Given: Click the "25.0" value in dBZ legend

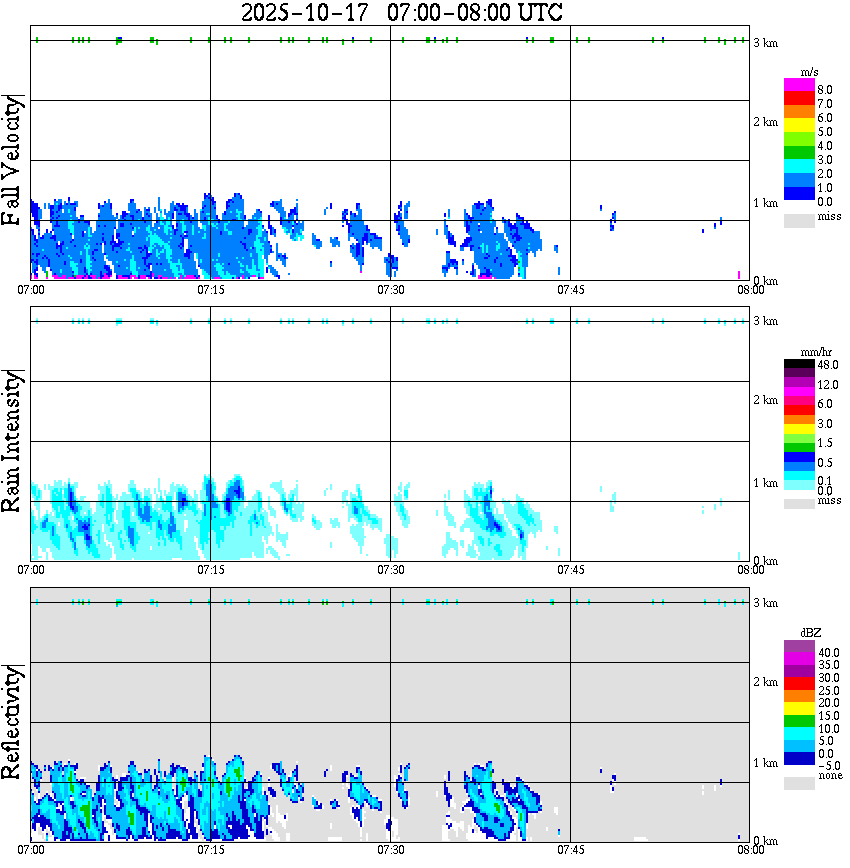Looking at the screenshot, I should click(828, 690).
